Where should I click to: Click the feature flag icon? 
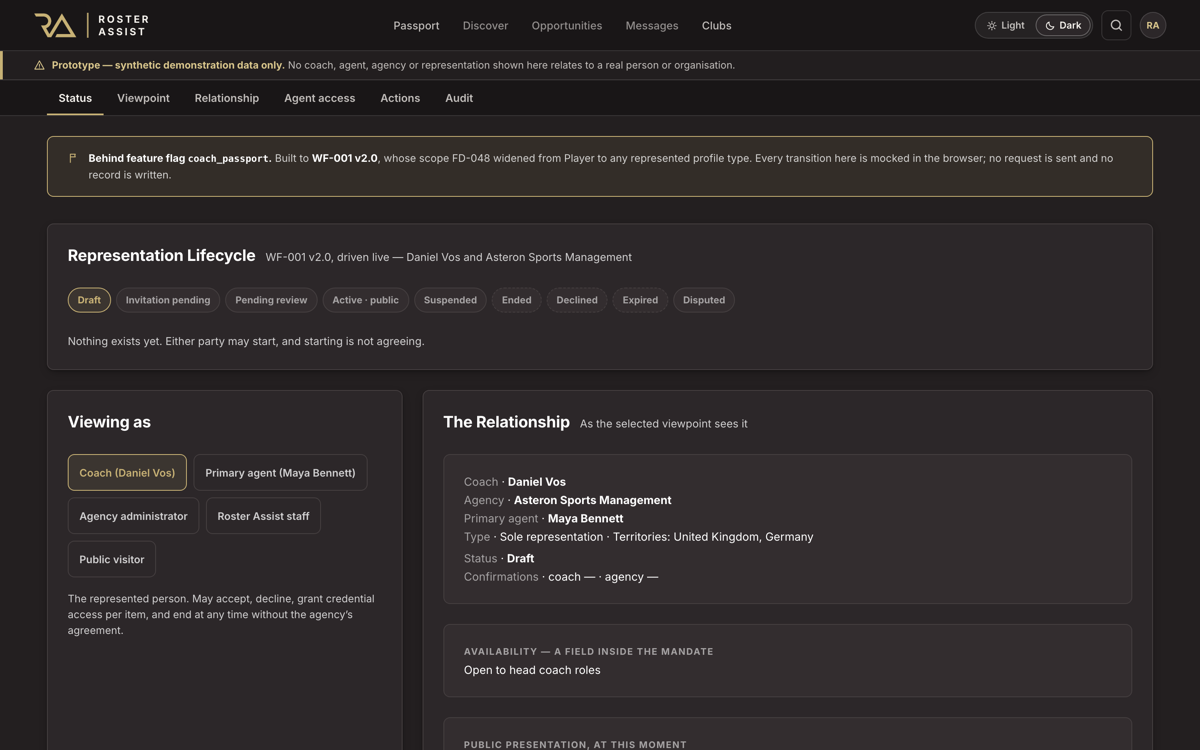pos(72,158)
